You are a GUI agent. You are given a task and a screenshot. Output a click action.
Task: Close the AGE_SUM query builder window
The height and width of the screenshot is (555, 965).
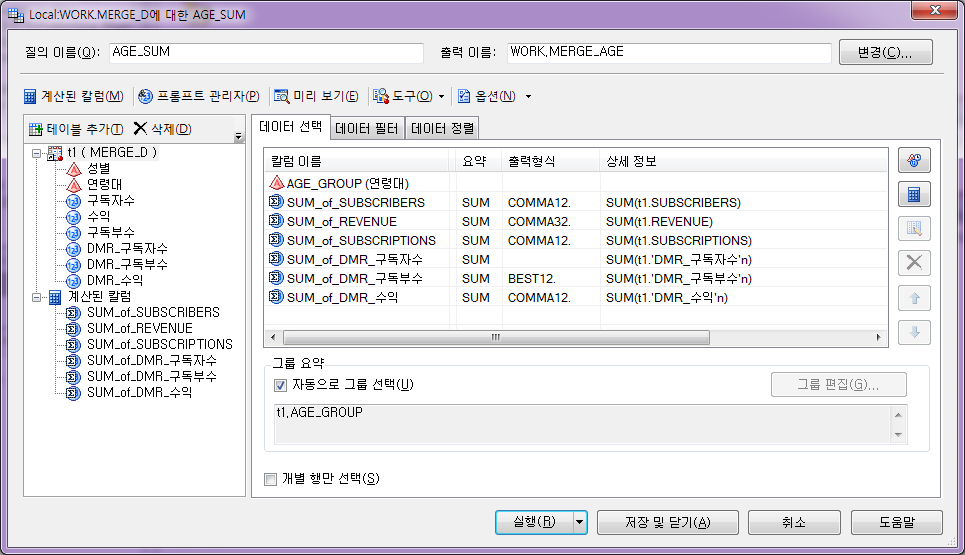coord(935,10)
